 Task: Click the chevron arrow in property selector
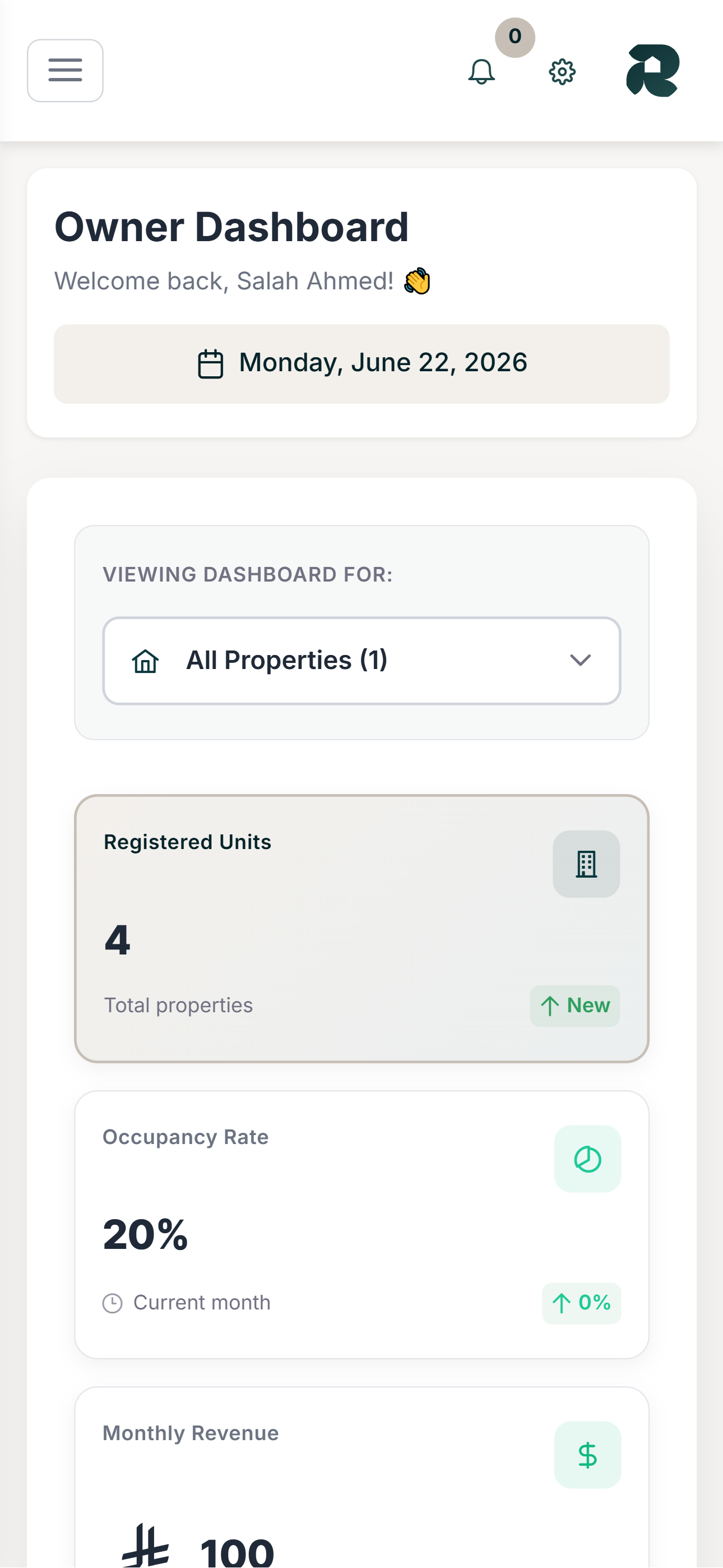point(580,661)
